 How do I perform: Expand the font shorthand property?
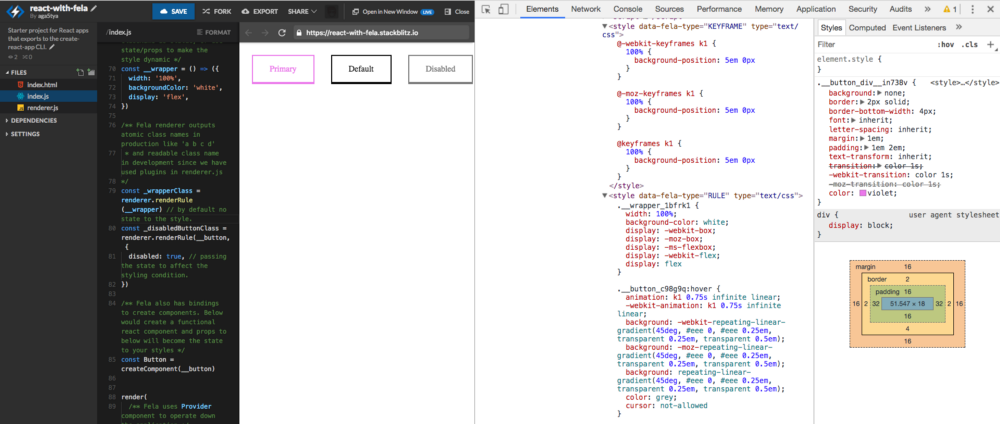[x=853, y=120]
